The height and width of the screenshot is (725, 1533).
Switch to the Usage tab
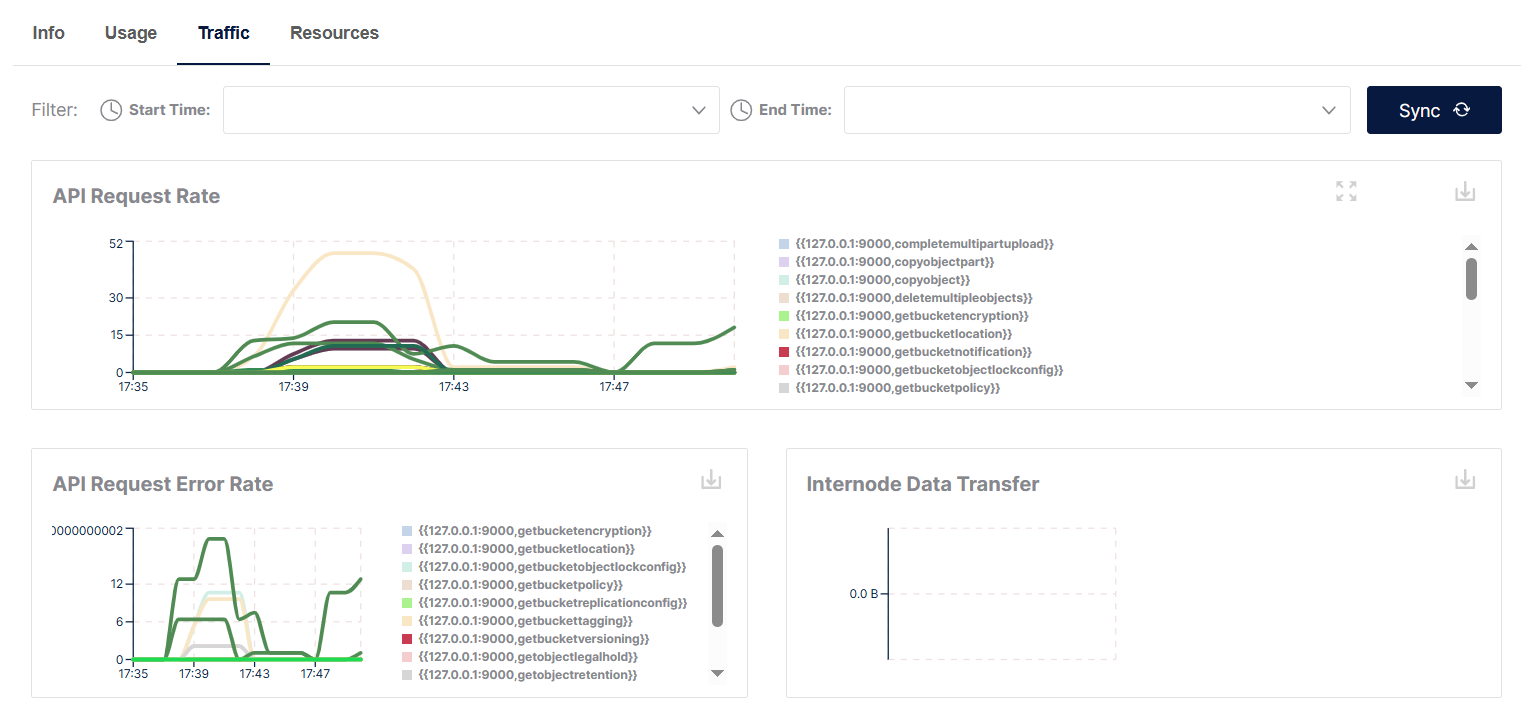(131, 33)
